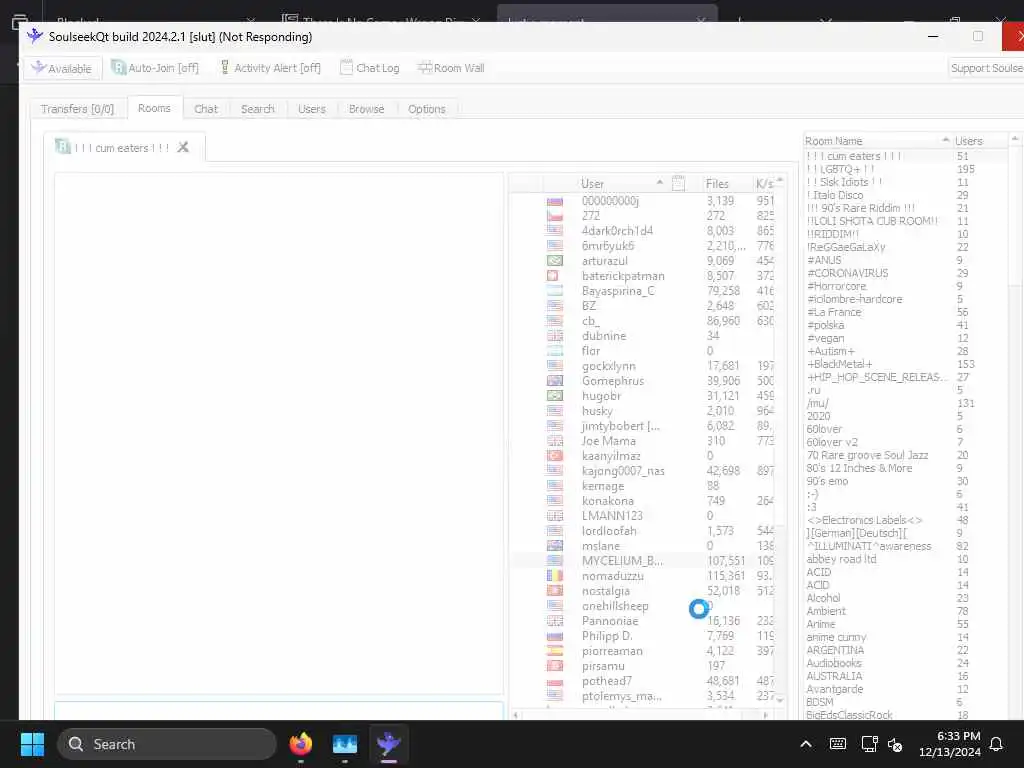Switch to the Search tab
The height and width of the screenshot is (768, 1024).
[258, 109]
